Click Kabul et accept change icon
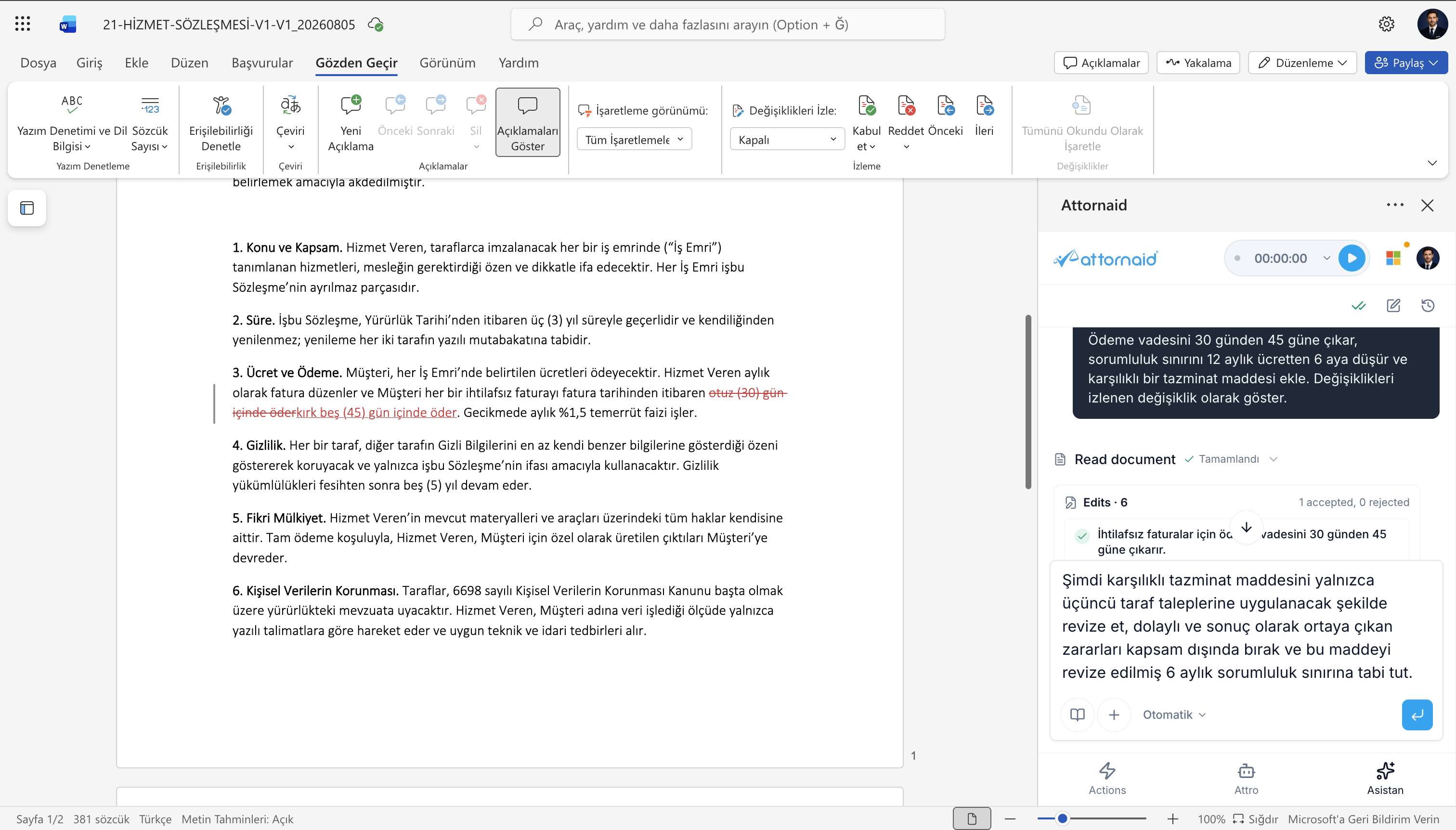Screen dimensions: 1456x830 [x=867, y=106]
